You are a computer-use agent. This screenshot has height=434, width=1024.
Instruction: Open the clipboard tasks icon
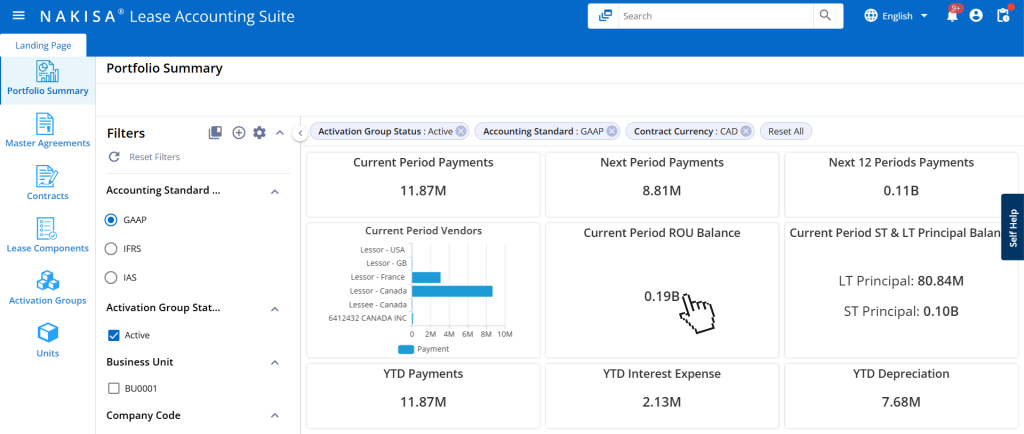1003,16
